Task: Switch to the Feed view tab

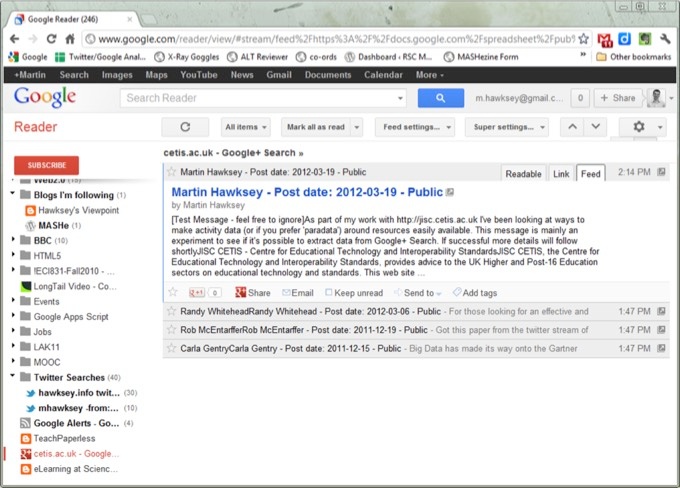Action: (591, 174)
